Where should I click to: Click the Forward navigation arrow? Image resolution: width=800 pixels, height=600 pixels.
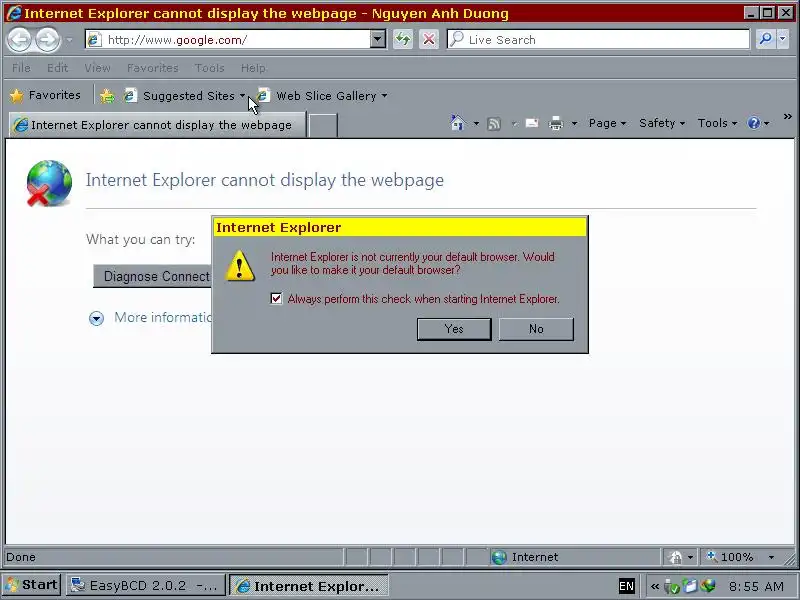click(48, 40)
